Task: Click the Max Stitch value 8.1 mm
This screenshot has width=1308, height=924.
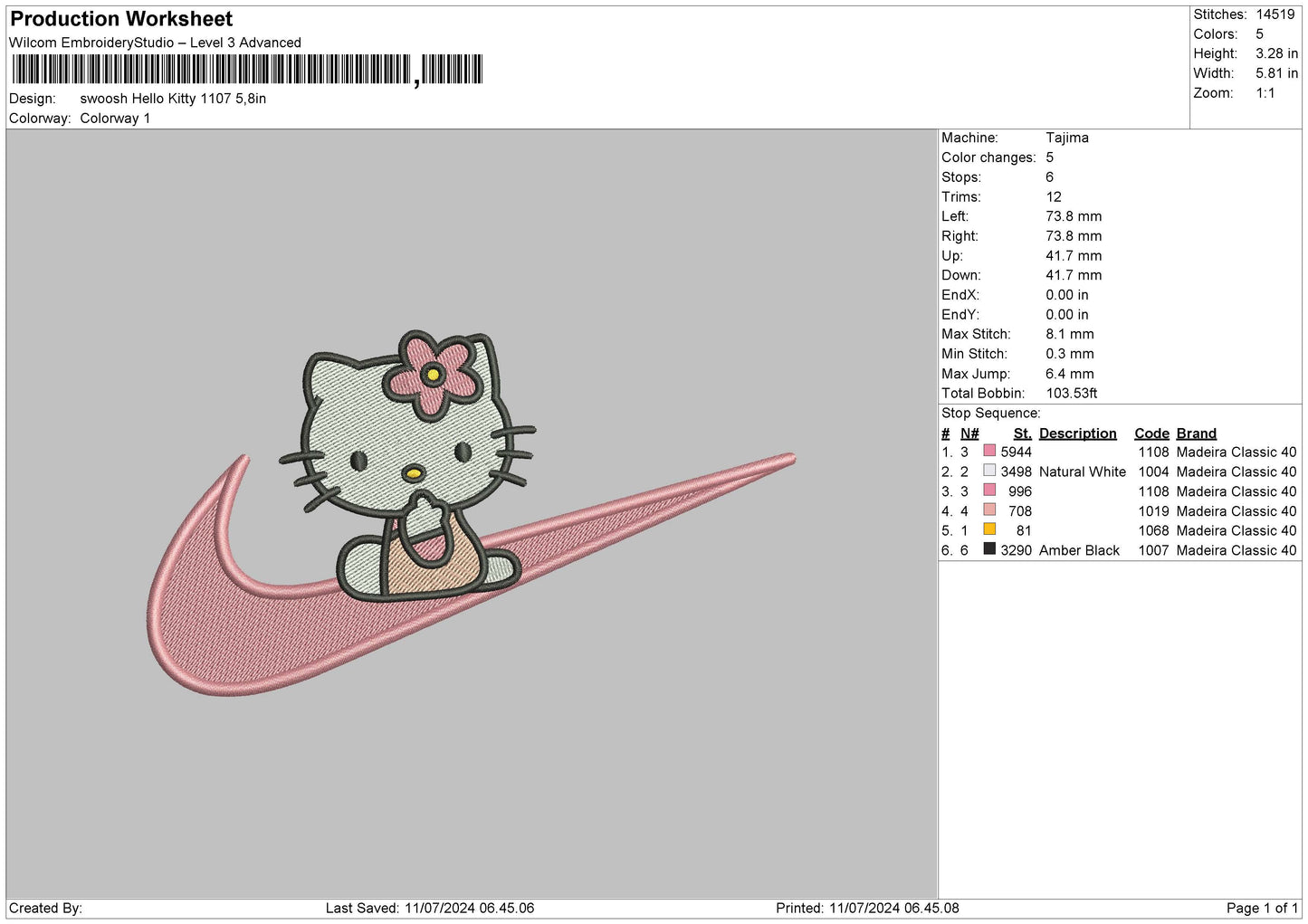Action: (x=1070, y=334)
